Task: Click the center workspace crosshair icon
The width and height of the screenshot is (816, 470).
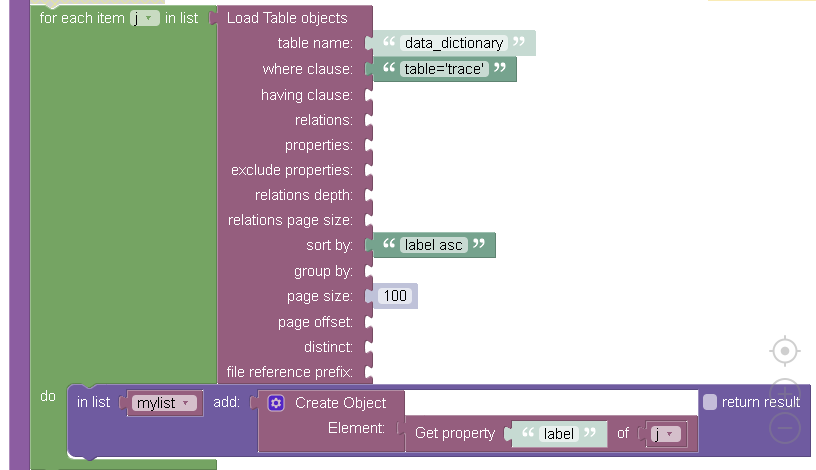Action: coord(785,351)
